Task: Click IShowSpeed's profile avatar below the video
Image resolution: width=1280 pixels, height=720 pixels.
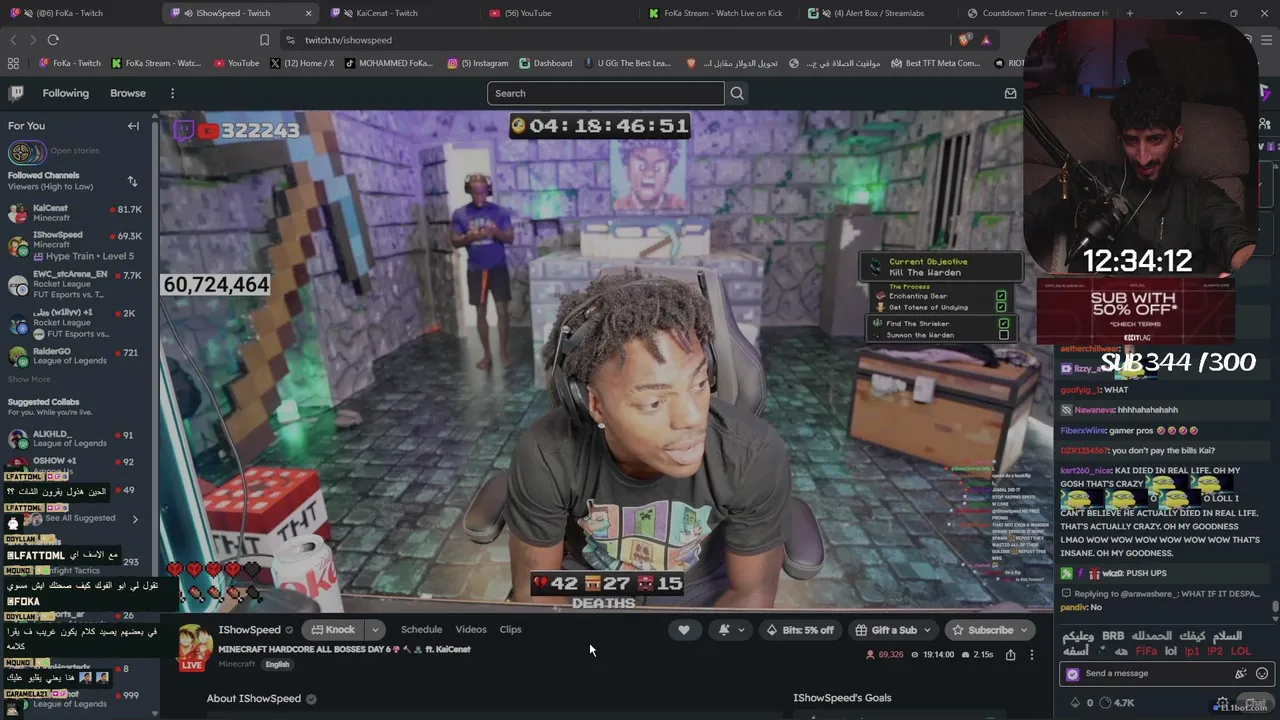Action: coord(193,646)
